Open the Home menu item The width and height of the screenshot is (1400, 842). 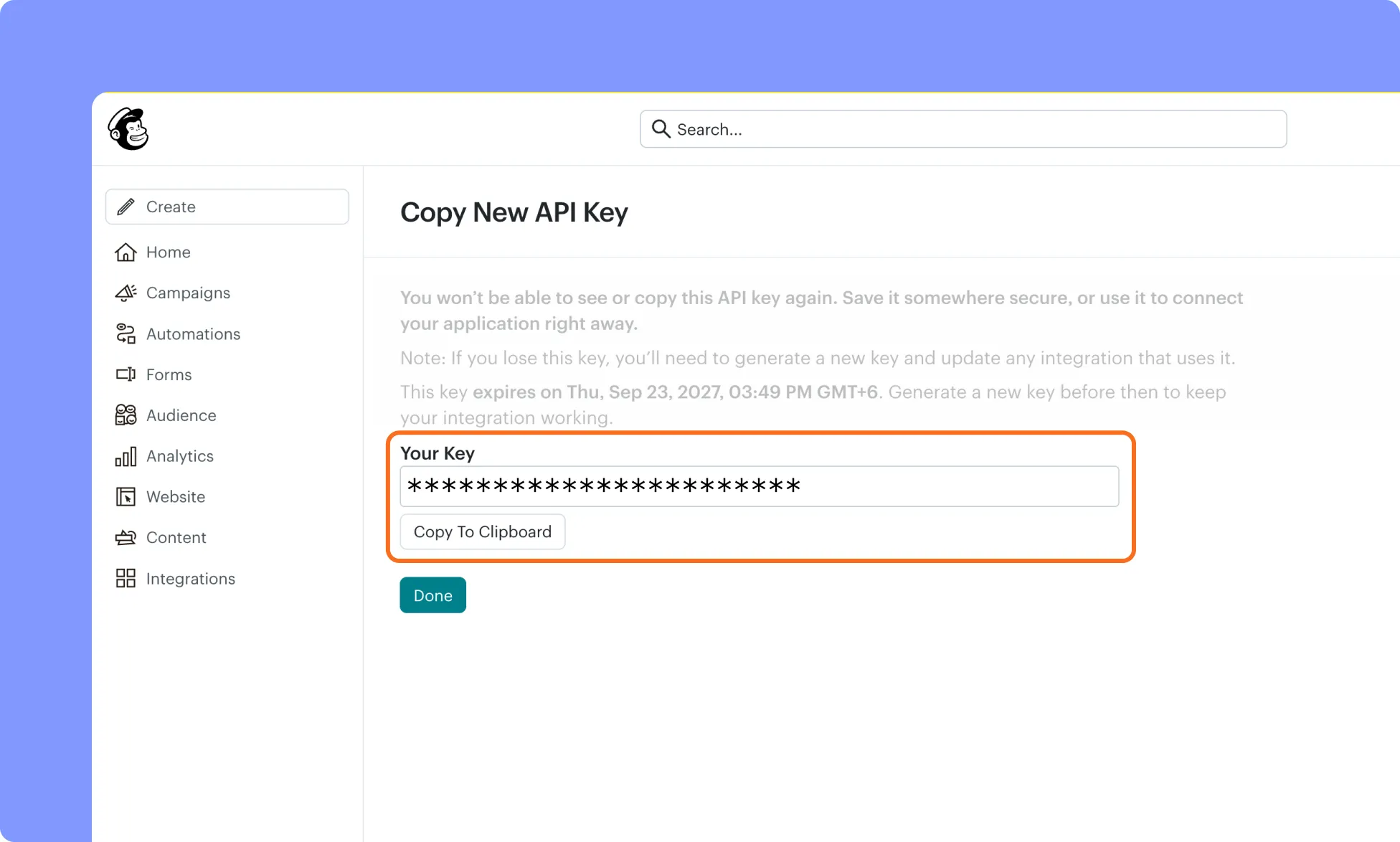tap(168, 252)
